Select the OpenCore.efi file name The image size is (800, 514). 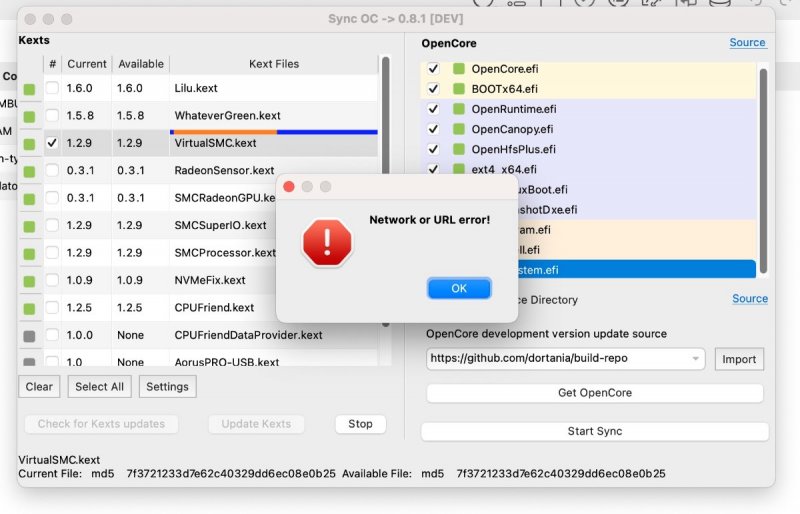[x=505, y=69]
